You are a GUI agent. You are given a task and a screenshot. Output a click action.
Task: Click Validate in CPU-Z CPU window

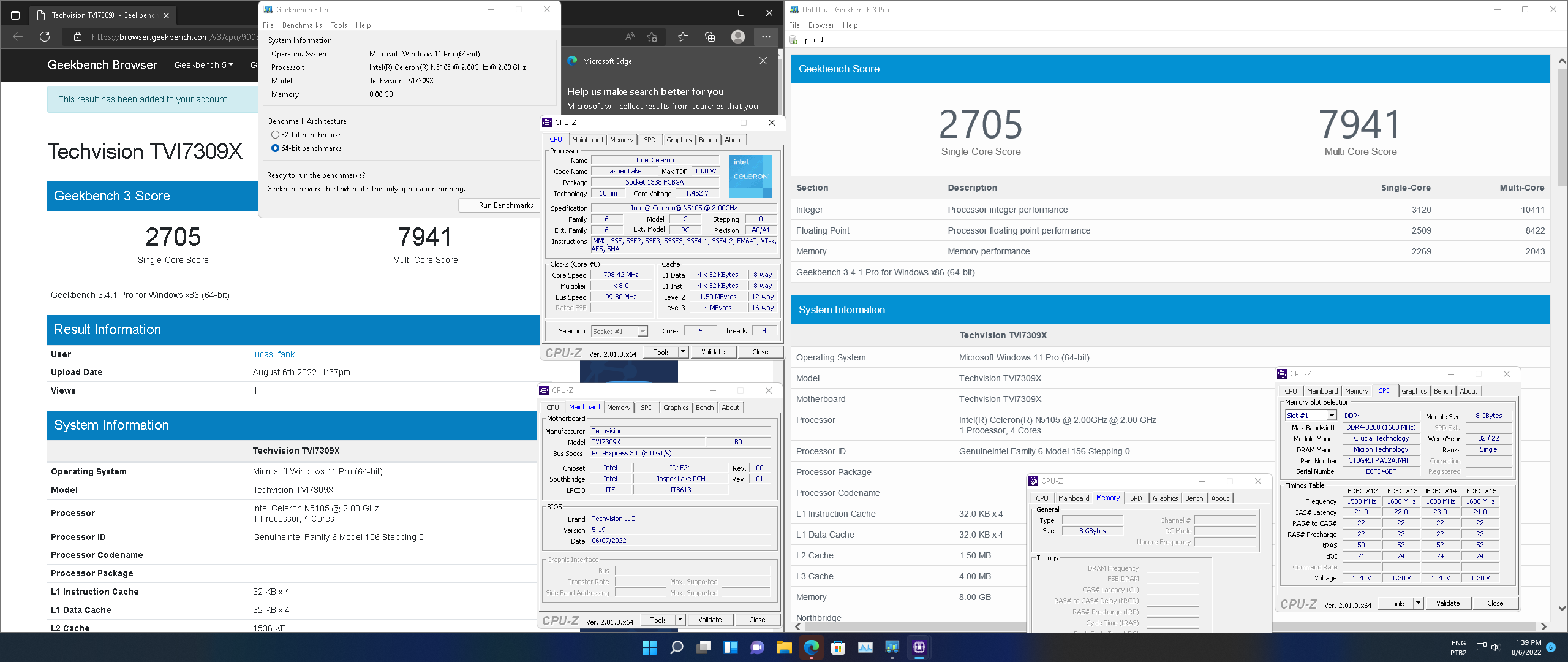(x=712, y=352)
